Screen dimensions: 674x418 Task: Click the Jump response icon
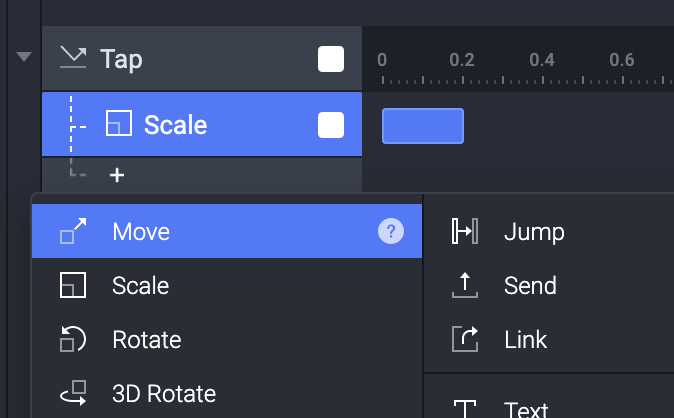[x=465, y=232]
